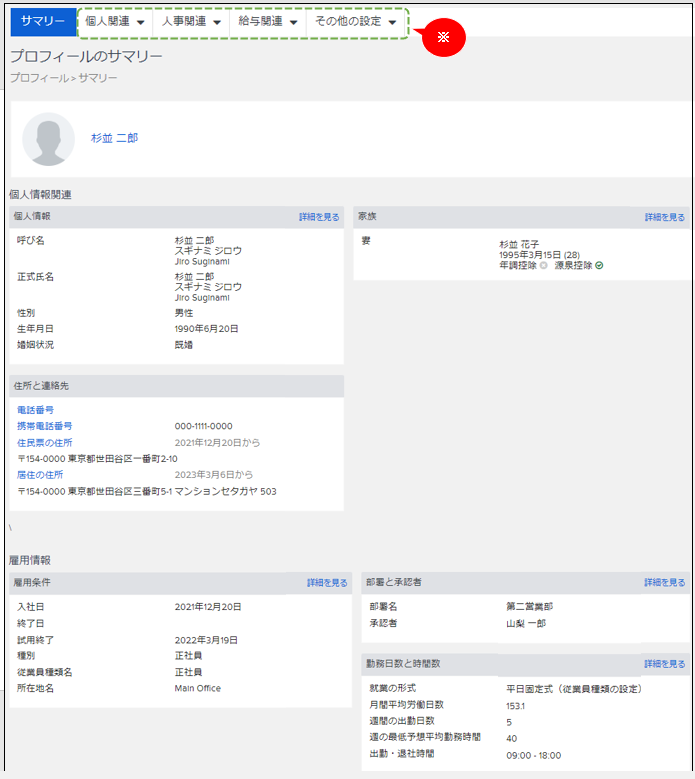Click the green 源泉控除 check icon
The width and height of the screenshot is (695, 779).
[599, 266]
